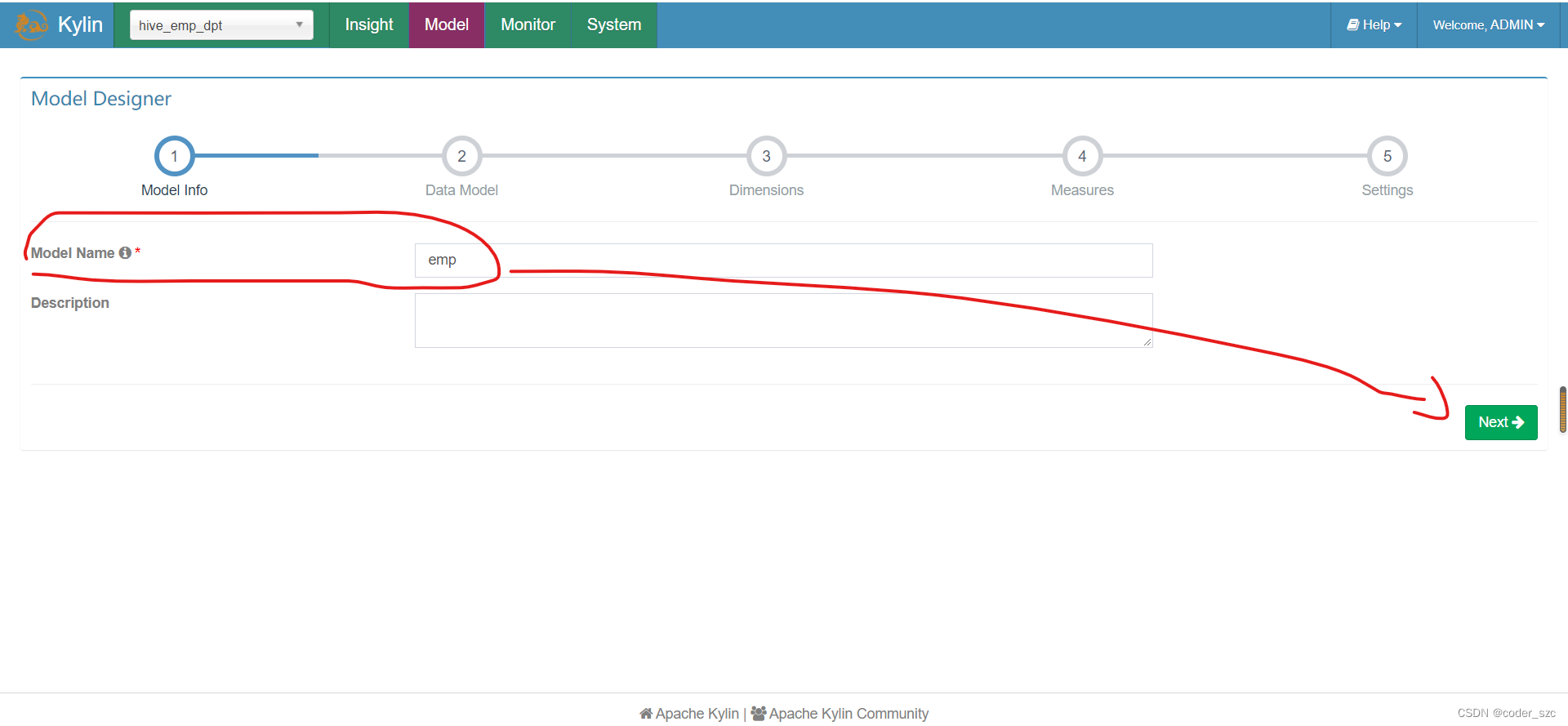Click into the Description text area

click(x=783, y=320)
